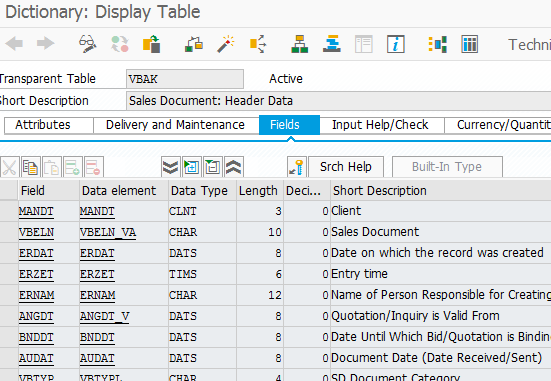The image size is (551, 381).
Task: Click the Expand All double-chevron-down icon
Action: (171, 167)
